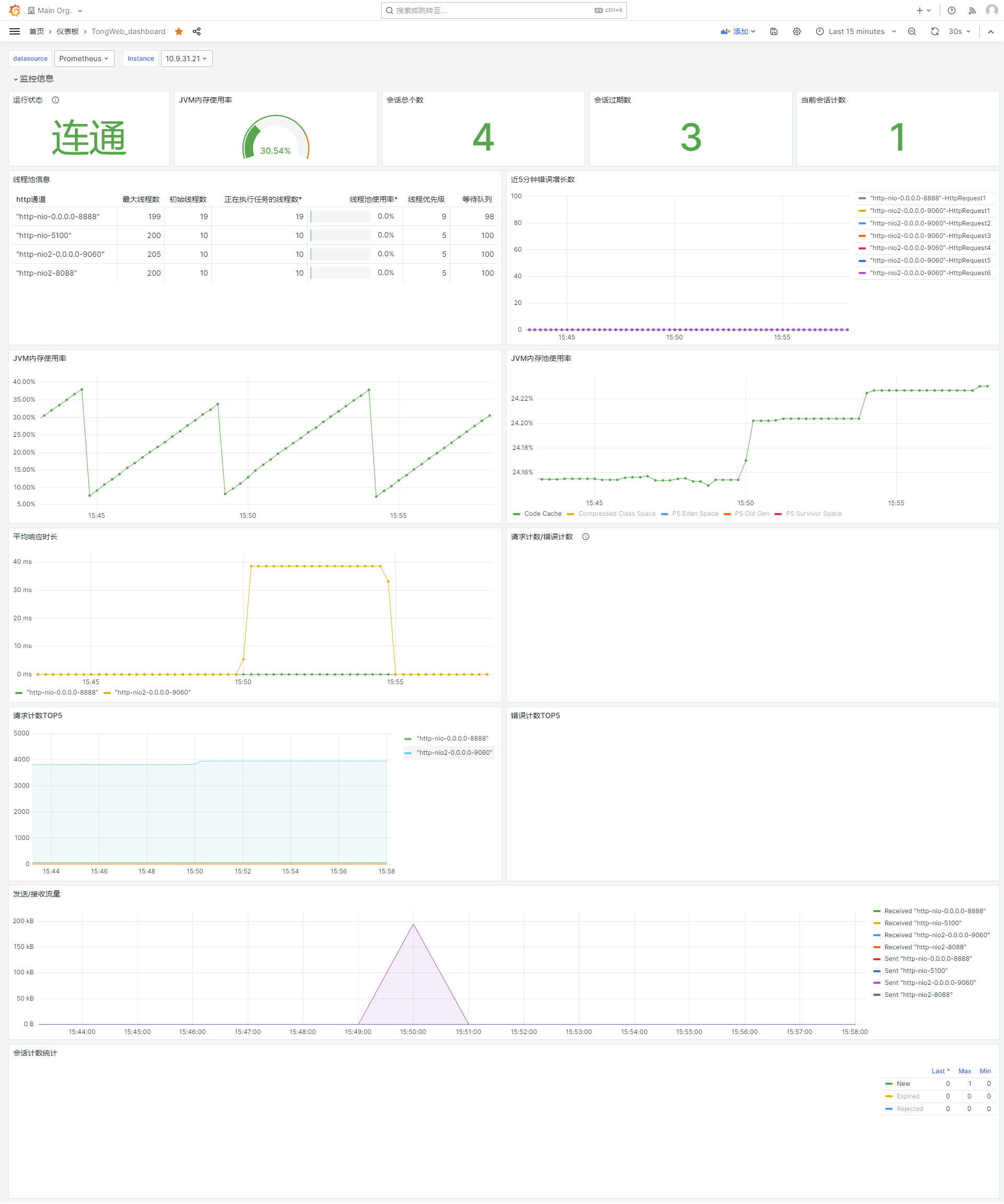Click the refresh dashboard icon

click(934, 31)
